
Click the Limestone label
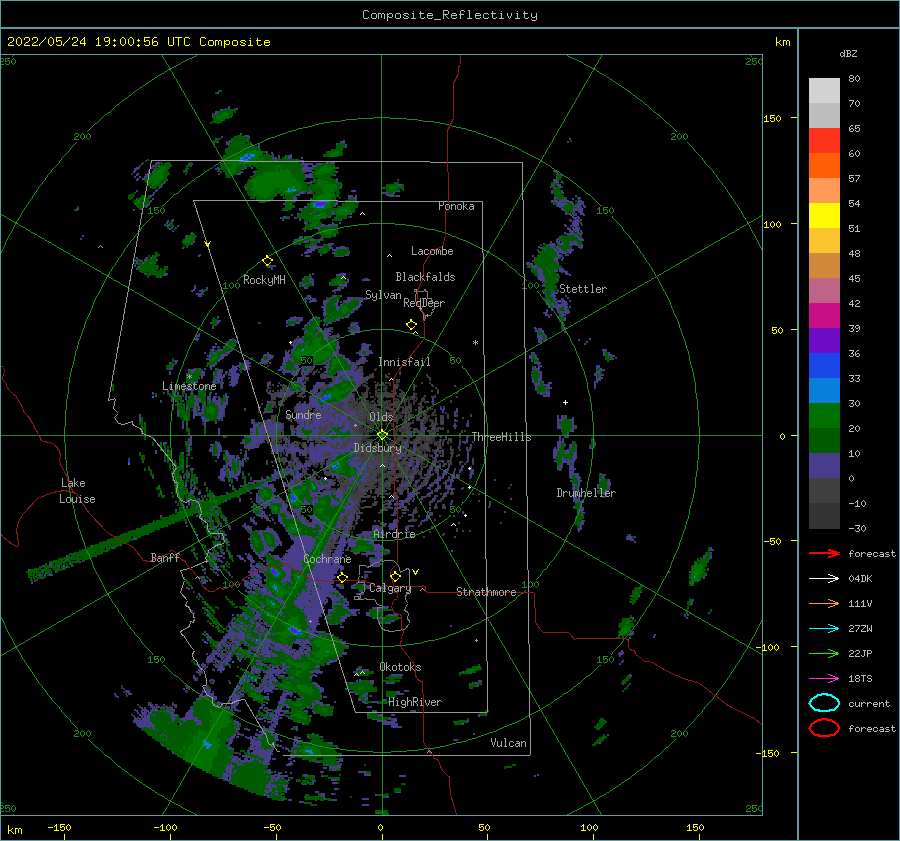[x=189, y=386]
